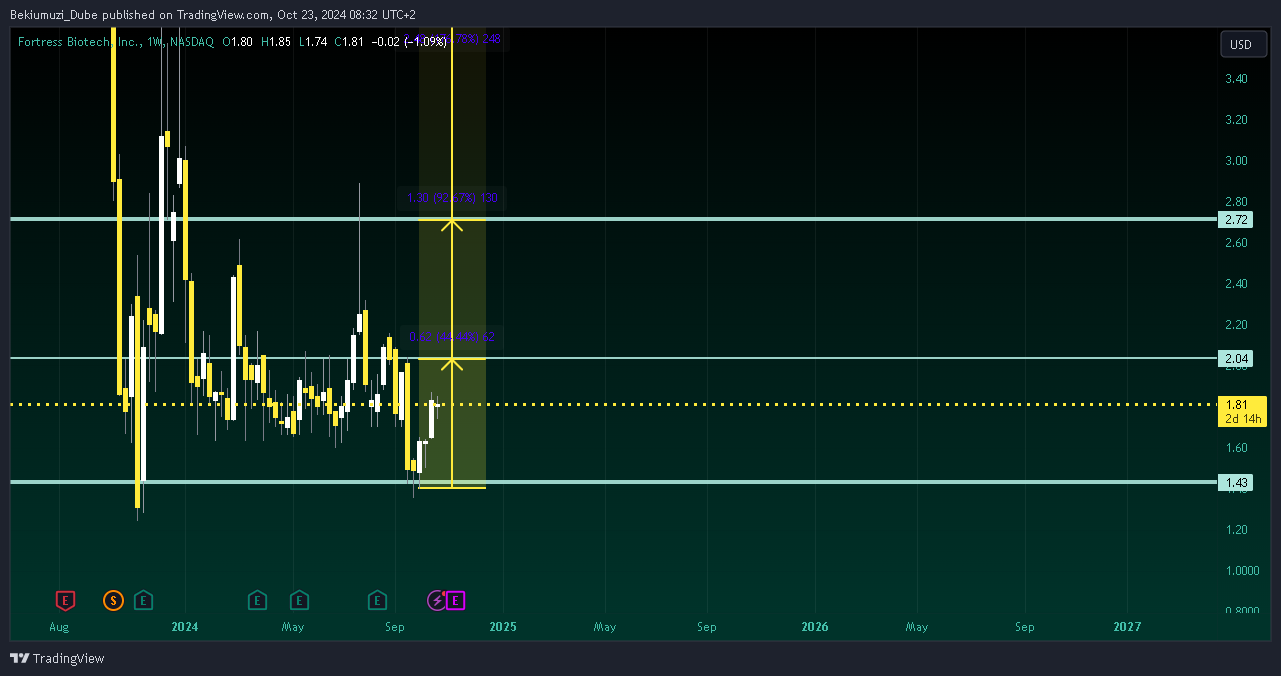Click the 1.60 price axis tick
Image resolution: width=1281 pixels, height=676 pixels.
click(x=1235, y=448)
